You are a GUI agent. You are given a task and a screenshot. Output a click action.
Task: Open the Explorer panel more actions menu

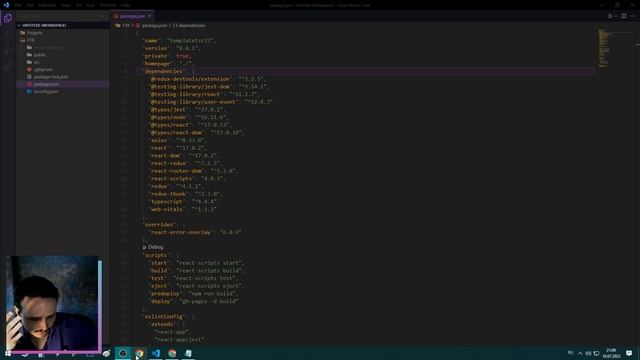tap(102, 16)
